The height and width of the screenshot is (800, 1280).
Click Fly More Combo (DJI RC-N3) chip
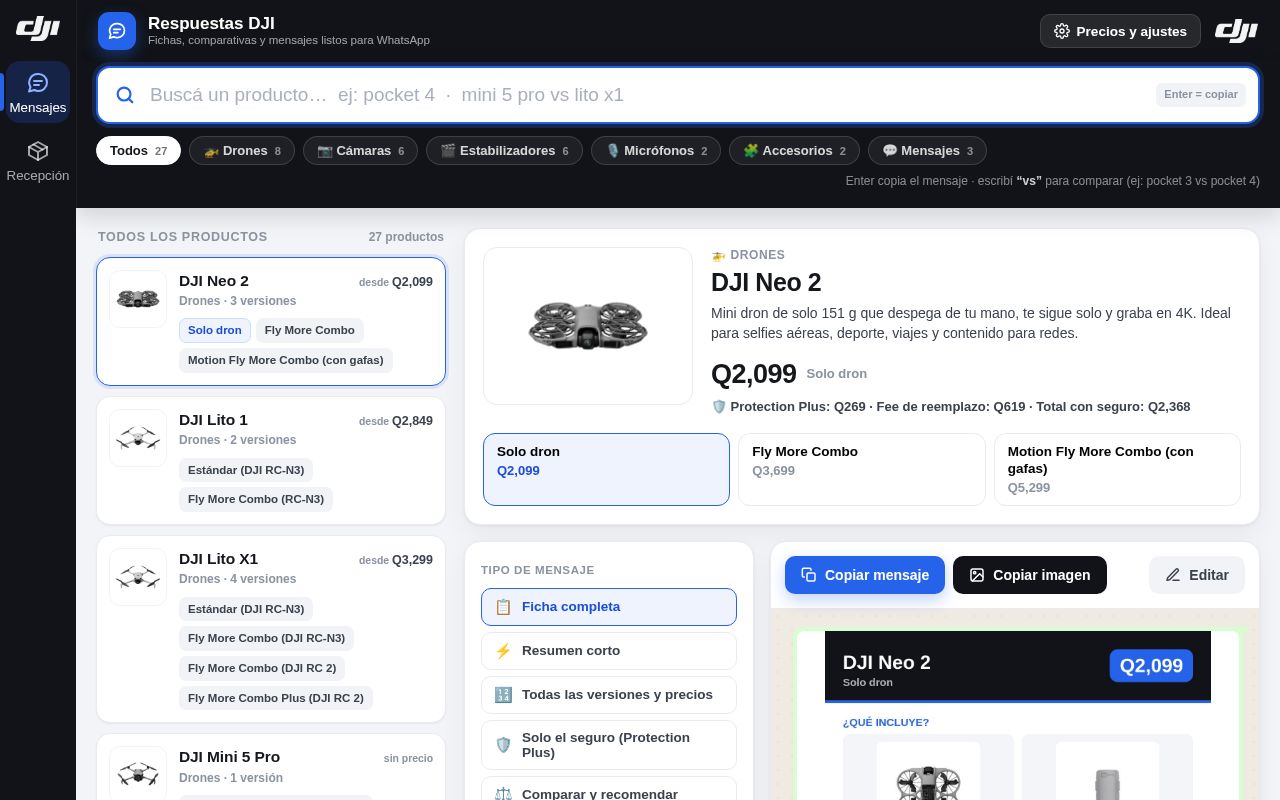coord(266,638)
